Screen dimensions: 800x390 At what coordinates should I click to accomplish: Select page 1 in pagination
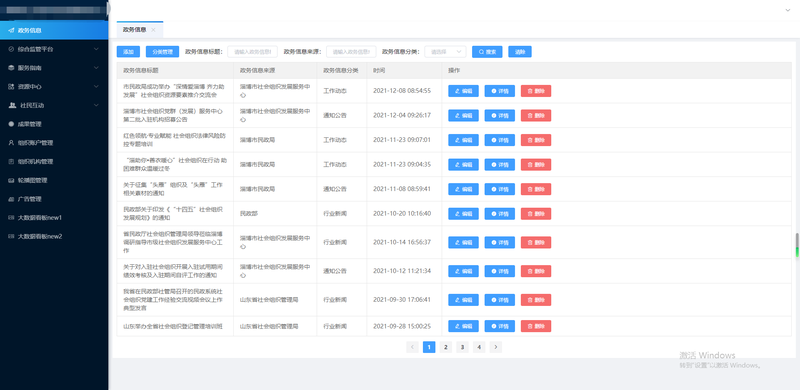tap(429, 347)
